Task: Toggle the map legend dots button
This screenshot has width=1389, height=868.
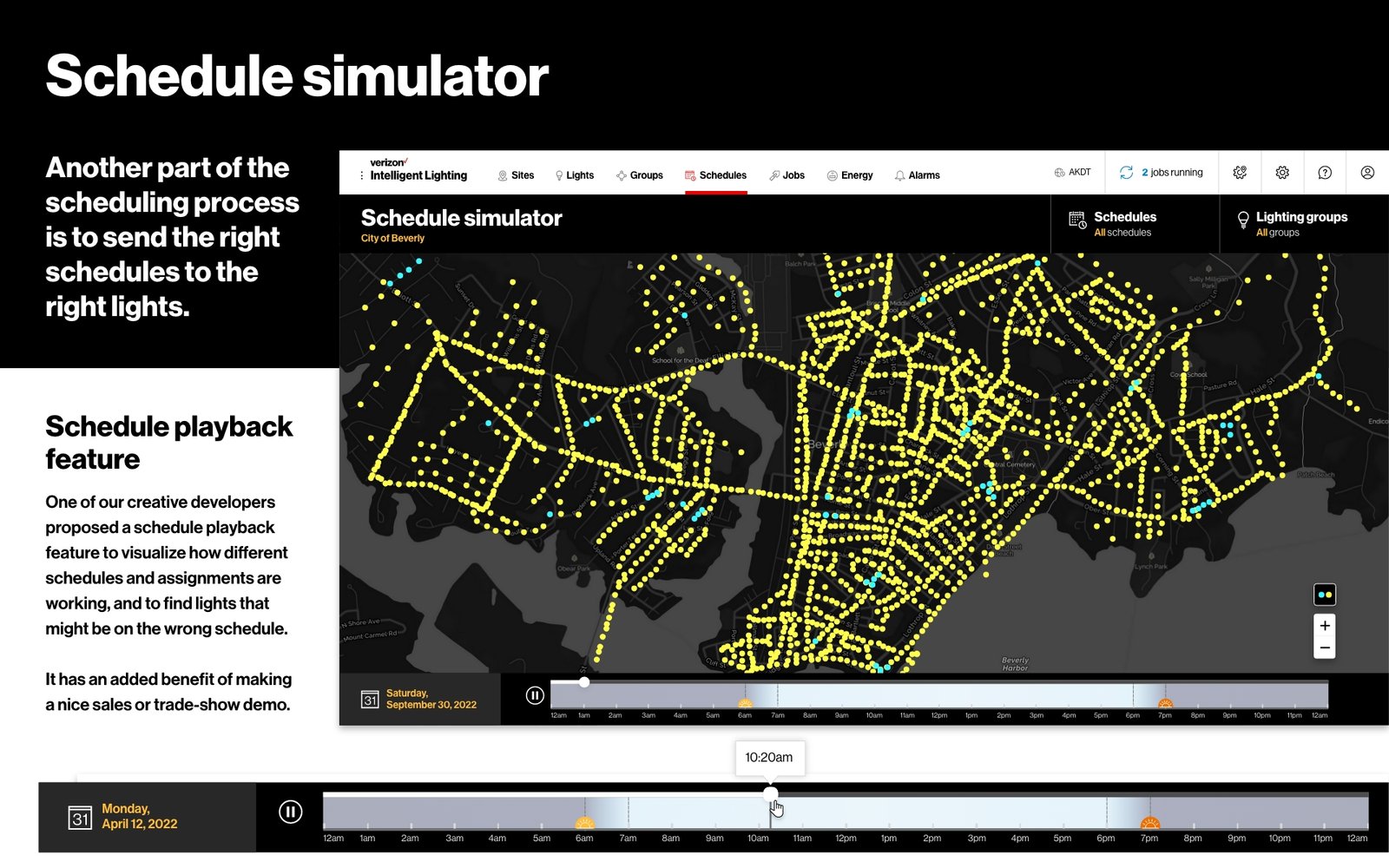Action: pyautogui.click(x=1325, y=595)
